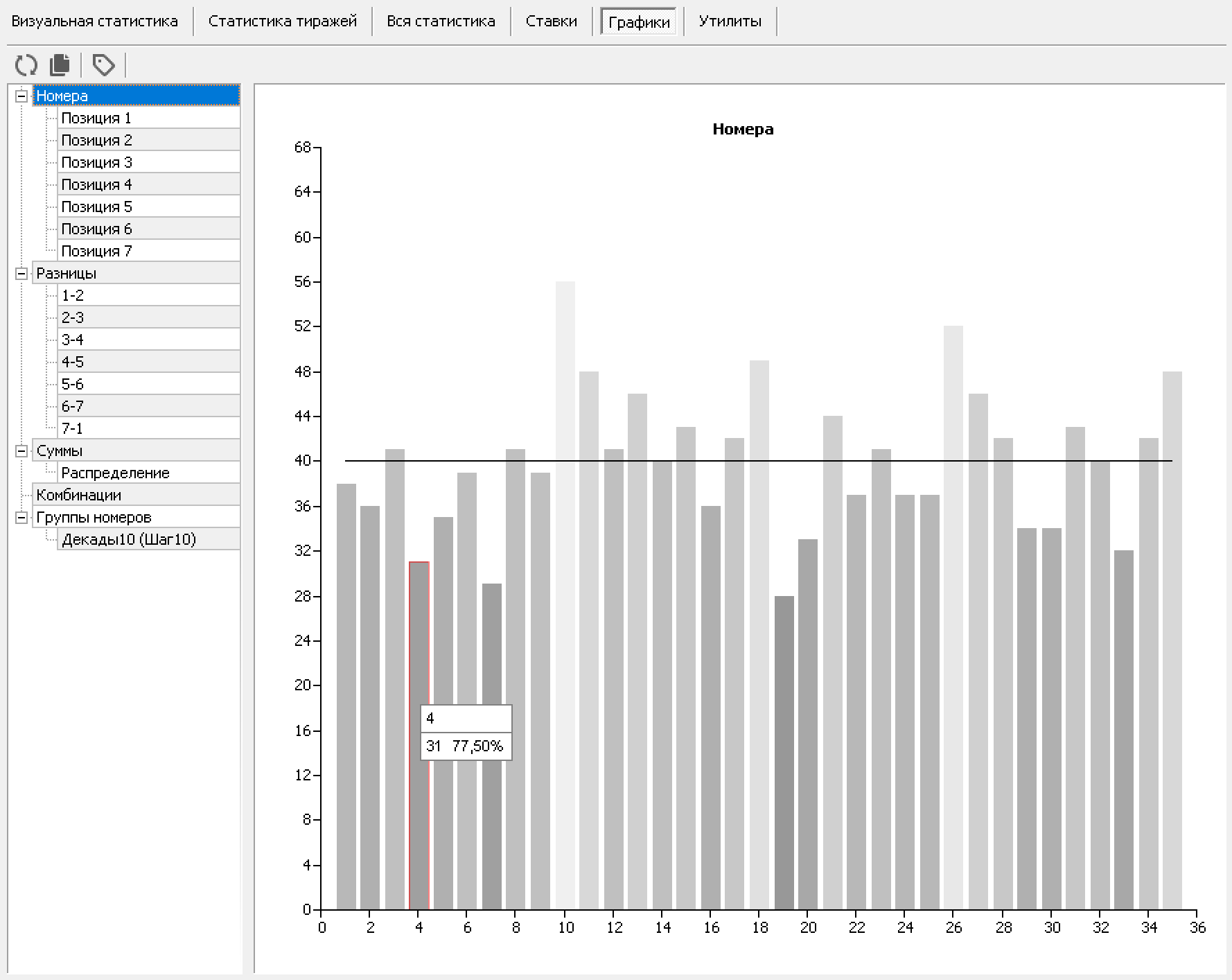Image resolution: width=1232 pixels, height=980 pixels.
Task: Go to the Ставки tab
Action: [x=551, y=21]
